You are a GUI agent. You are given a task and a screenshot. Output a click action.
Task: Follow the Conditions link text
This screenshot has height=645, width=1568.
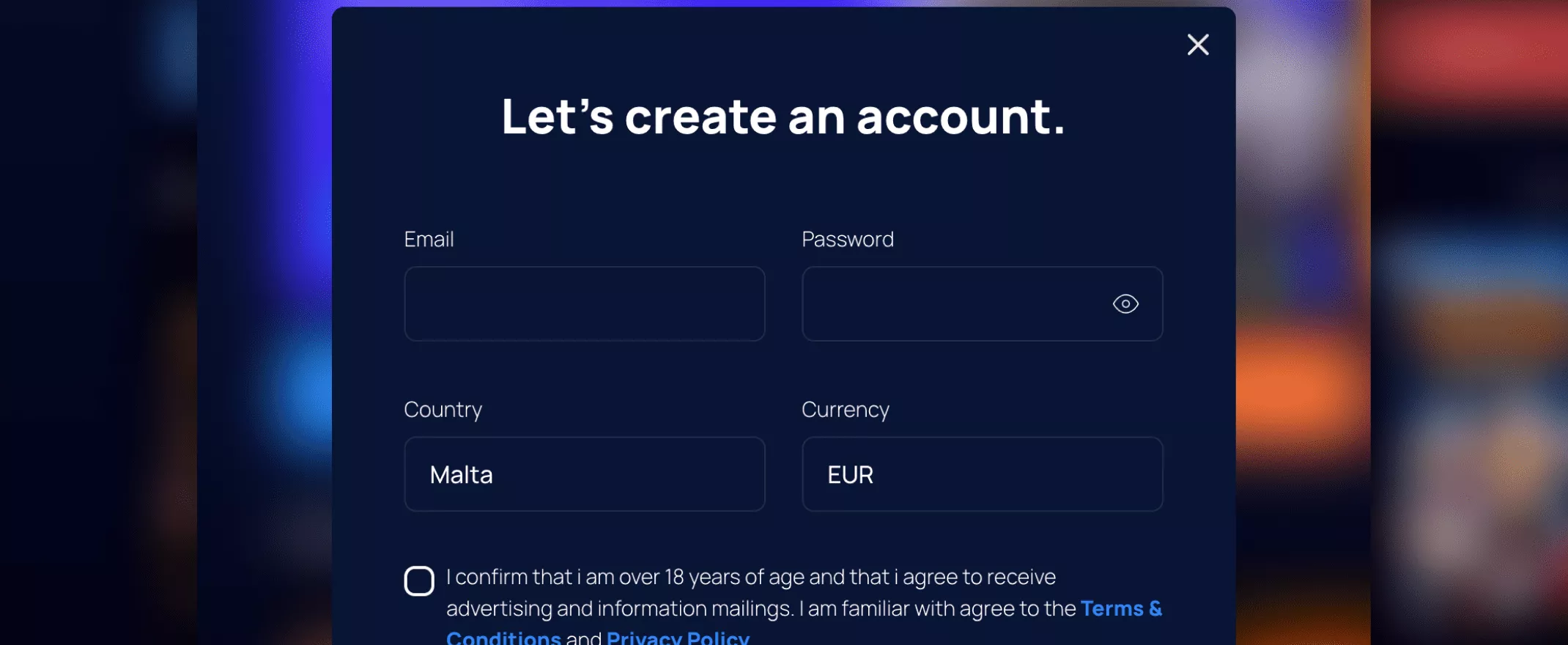pos(503,637)
